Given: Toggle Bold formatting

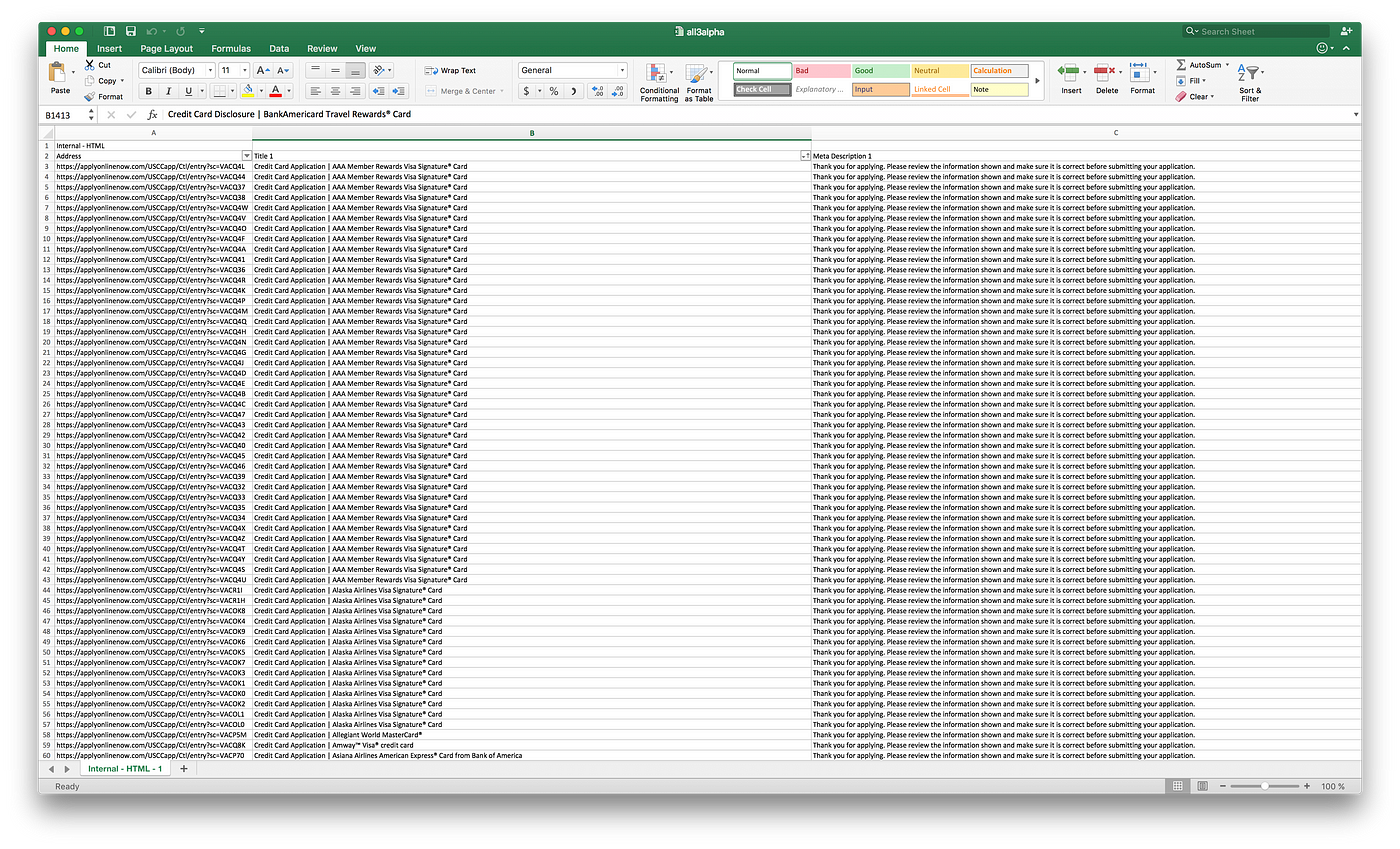Looking at the screenshot, I should tap(149, 91).
